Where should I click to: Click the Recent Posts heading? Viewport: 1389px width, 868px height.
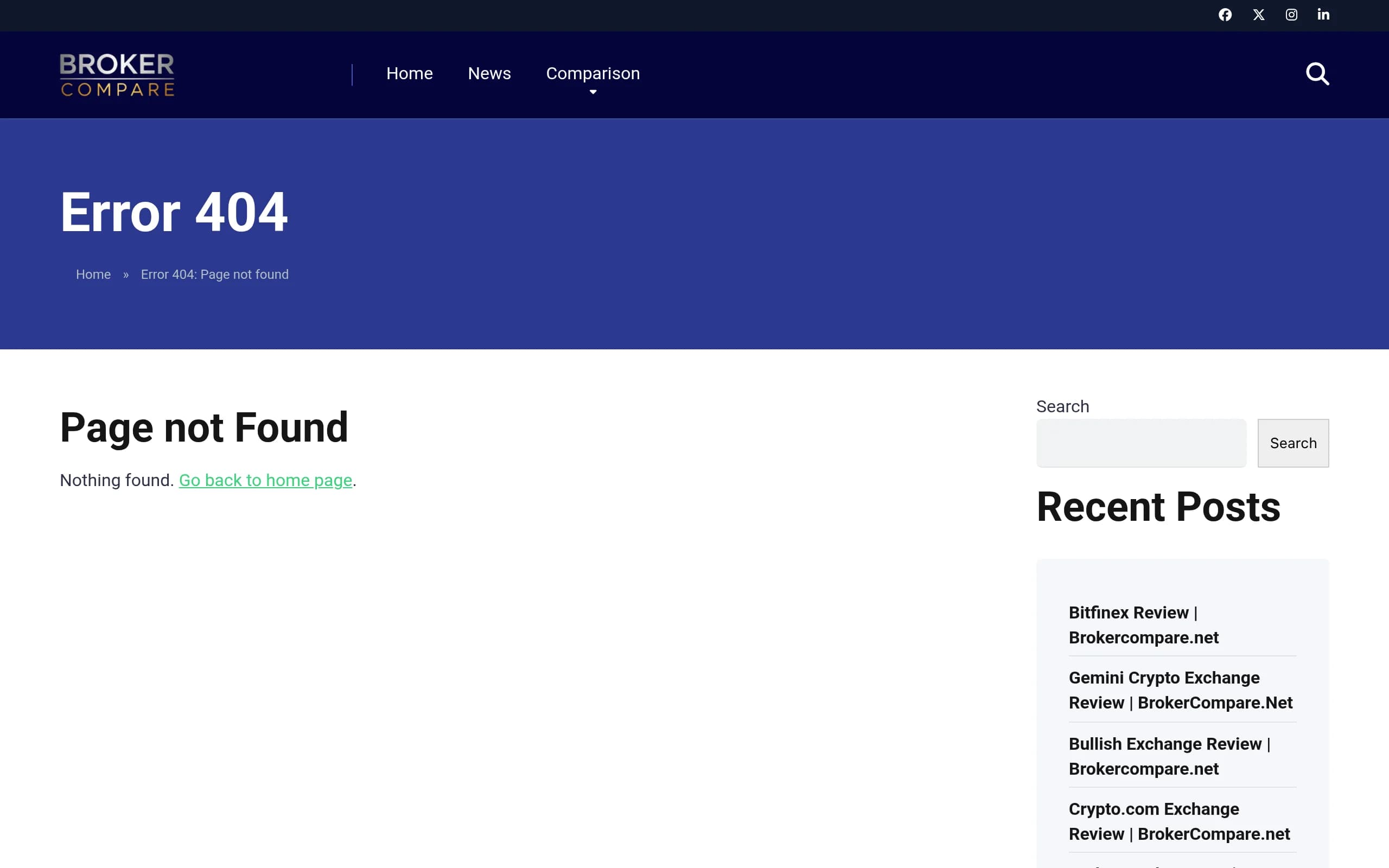click(x=1158, y=507)
